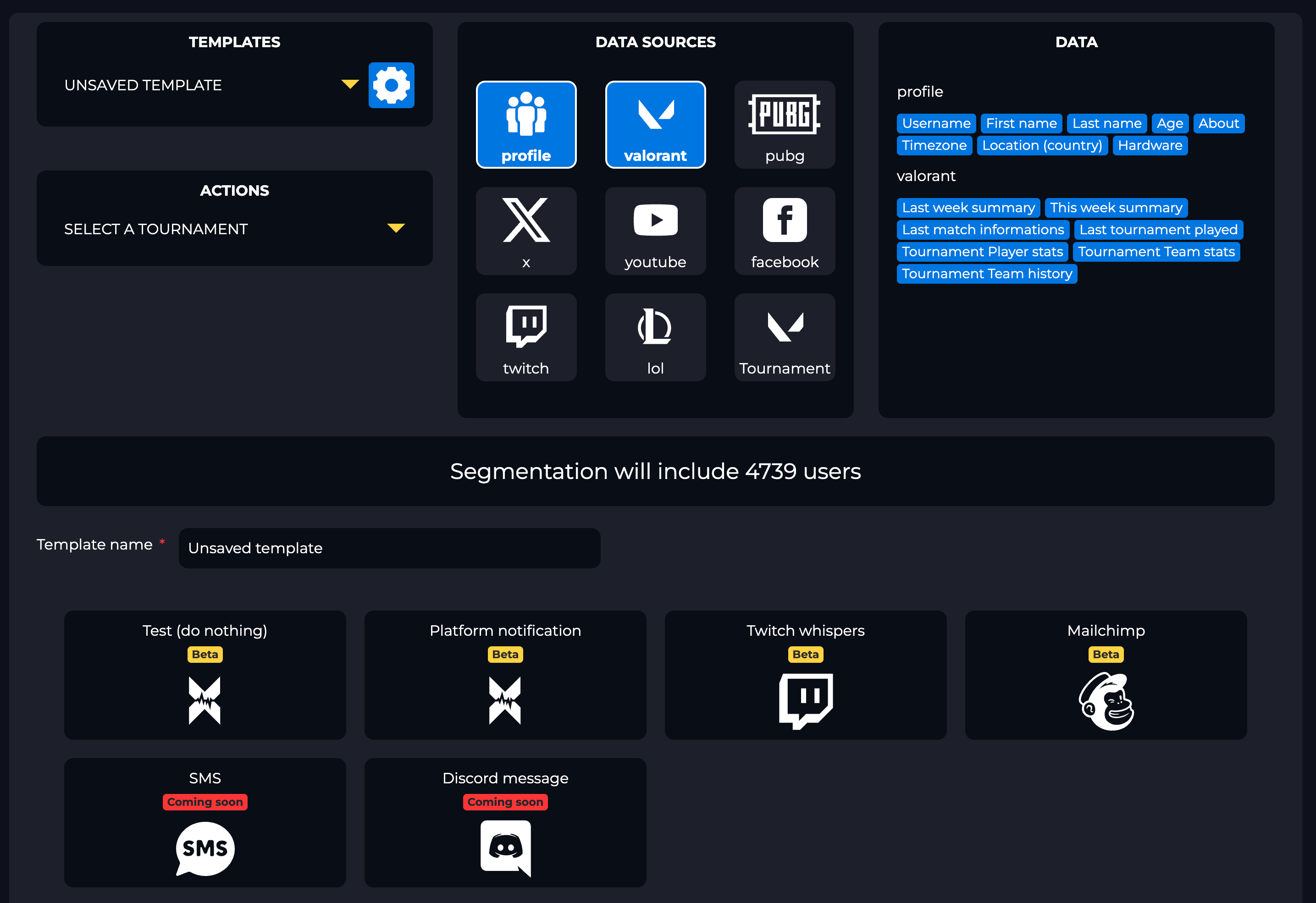This screenshot has height=903, width=1316.
Task: Click the Timezone data tag
Action: [x=934, y=145]
